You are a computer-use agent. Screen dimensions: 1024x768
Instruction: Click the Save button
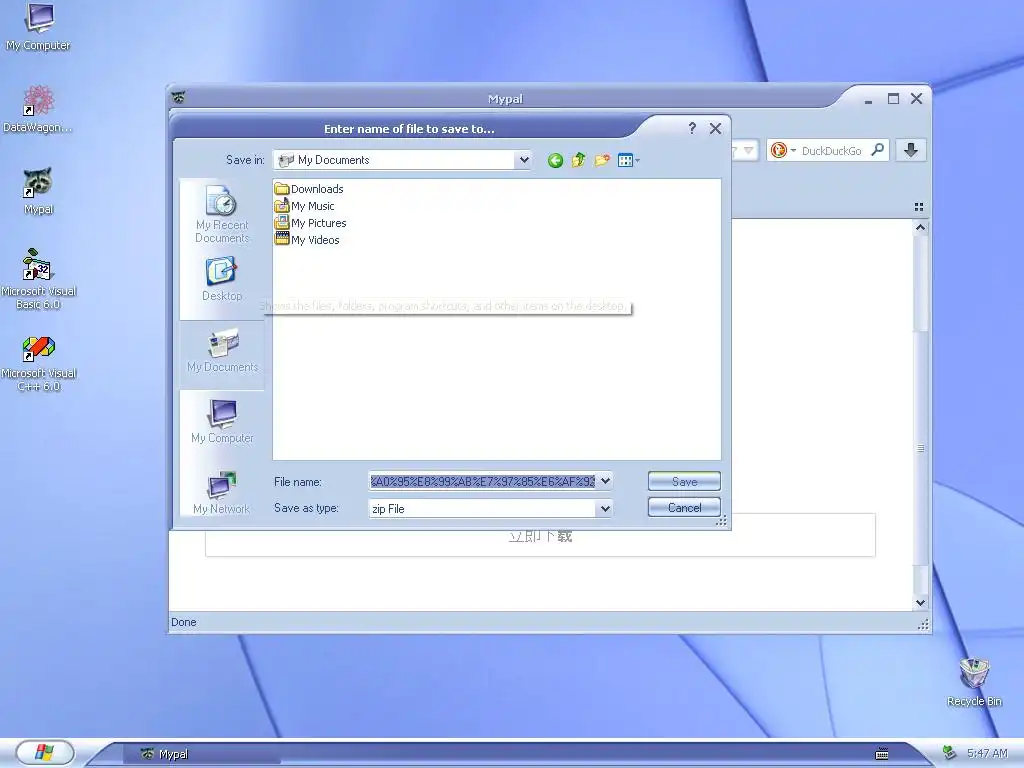click(x=684, y=481)
